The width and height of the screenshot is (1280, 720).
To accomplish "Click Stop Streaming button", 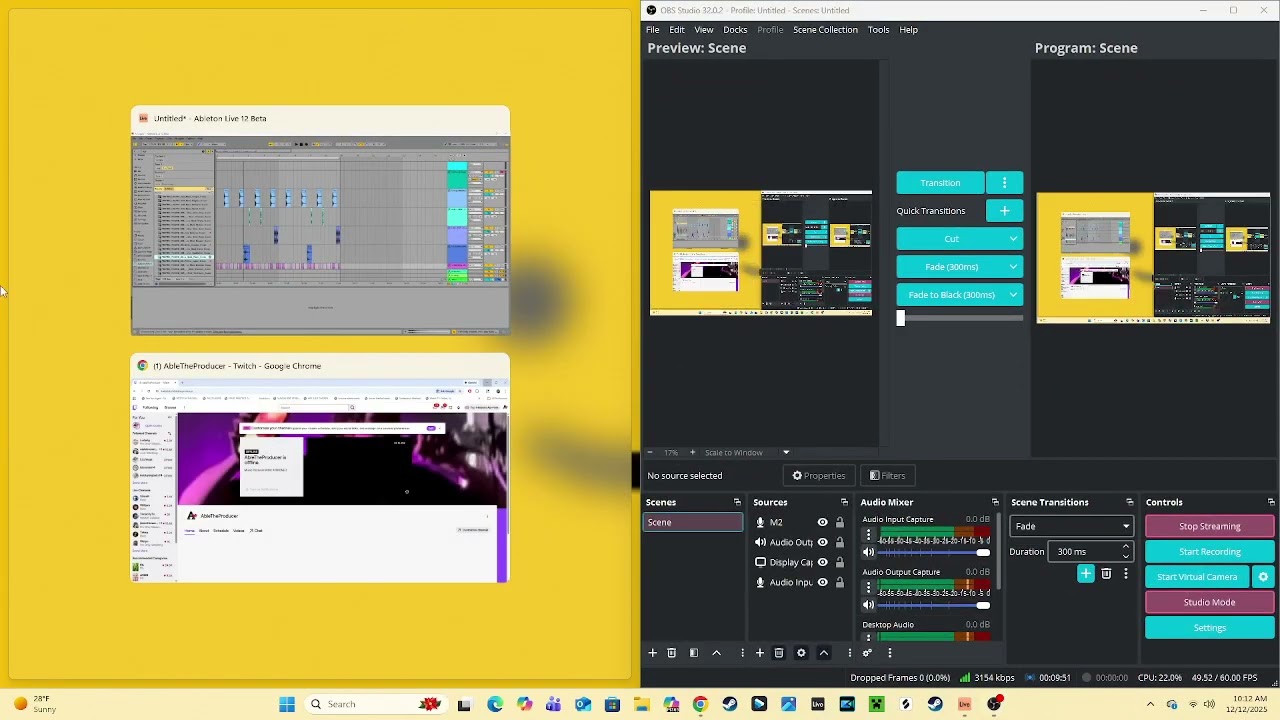I will [x=1210, y=527].
